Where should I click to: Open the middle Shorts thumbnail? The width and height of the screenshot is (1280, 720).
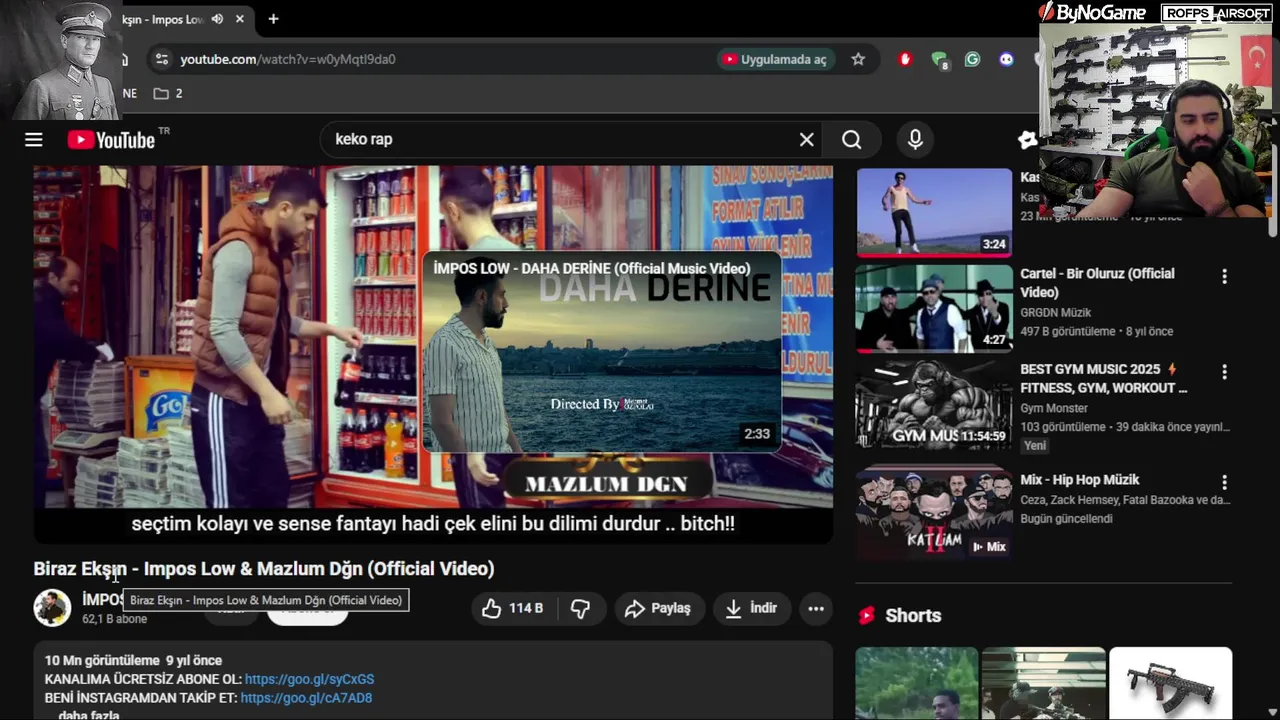coord(1044,683)
